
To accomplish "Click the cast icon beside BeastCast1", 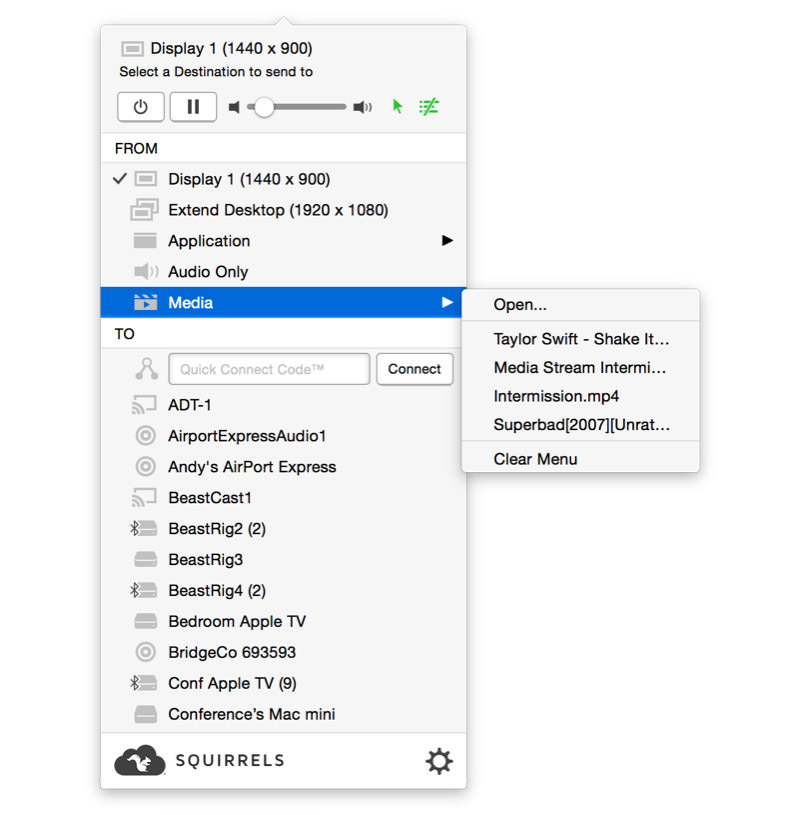I will (145, 498).
